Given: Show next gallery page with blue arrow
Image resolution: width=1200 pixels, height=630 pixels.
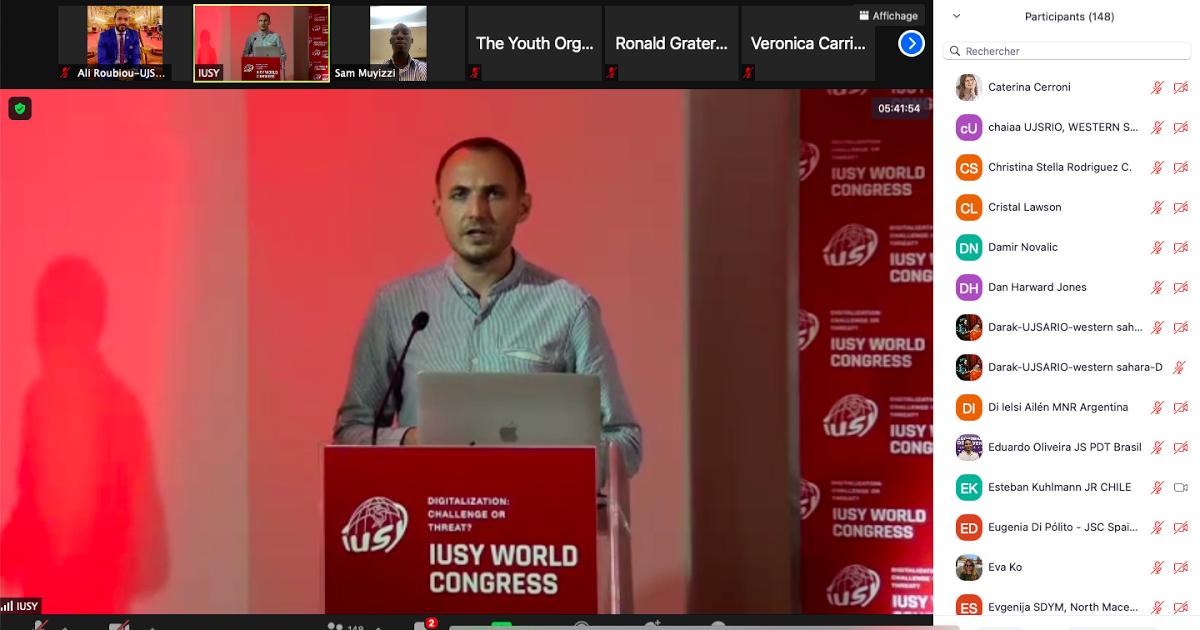Looking at the screenshot, I should tap(911, 43).
